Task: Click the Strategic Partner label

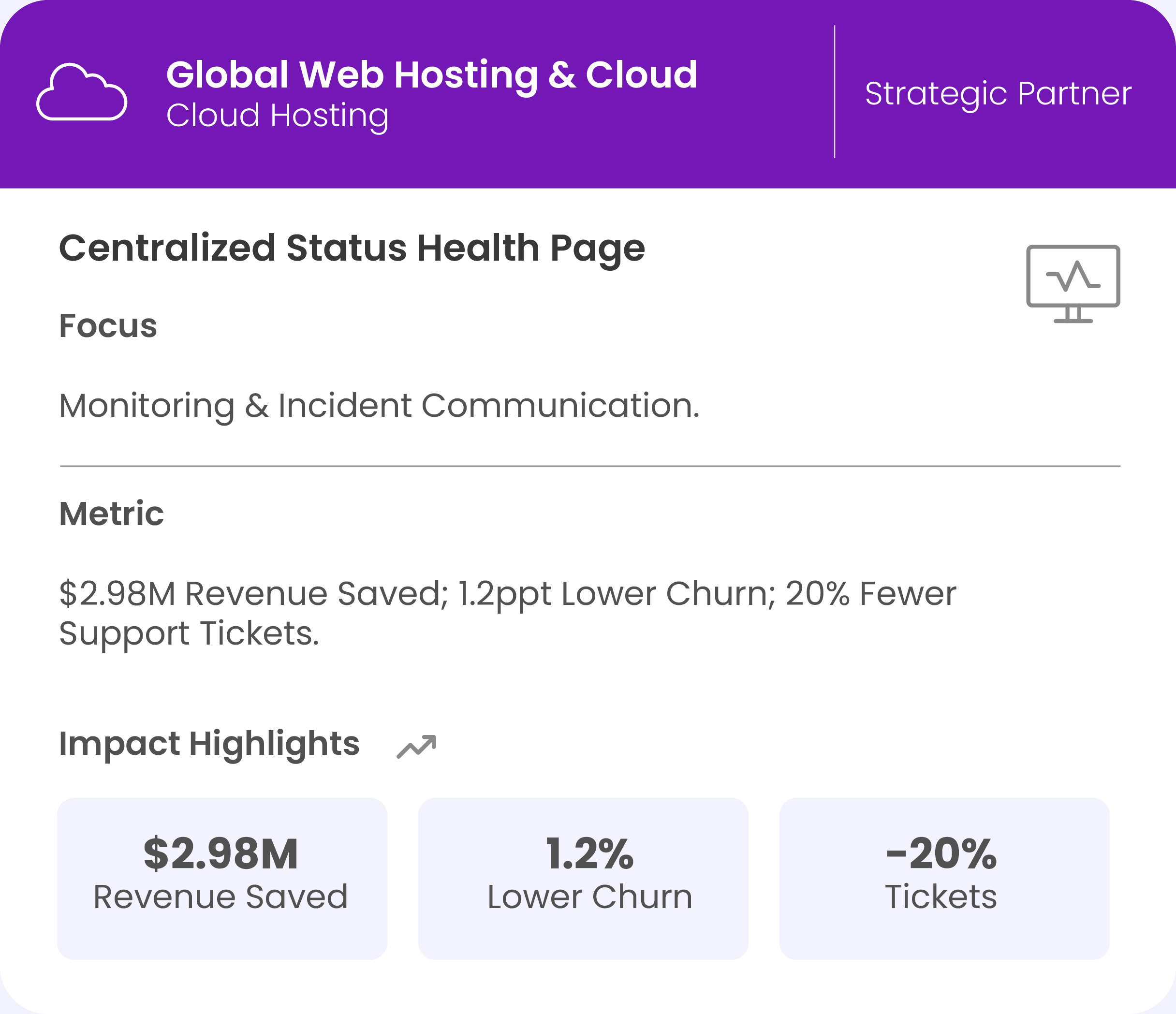Action: (998, 94)
